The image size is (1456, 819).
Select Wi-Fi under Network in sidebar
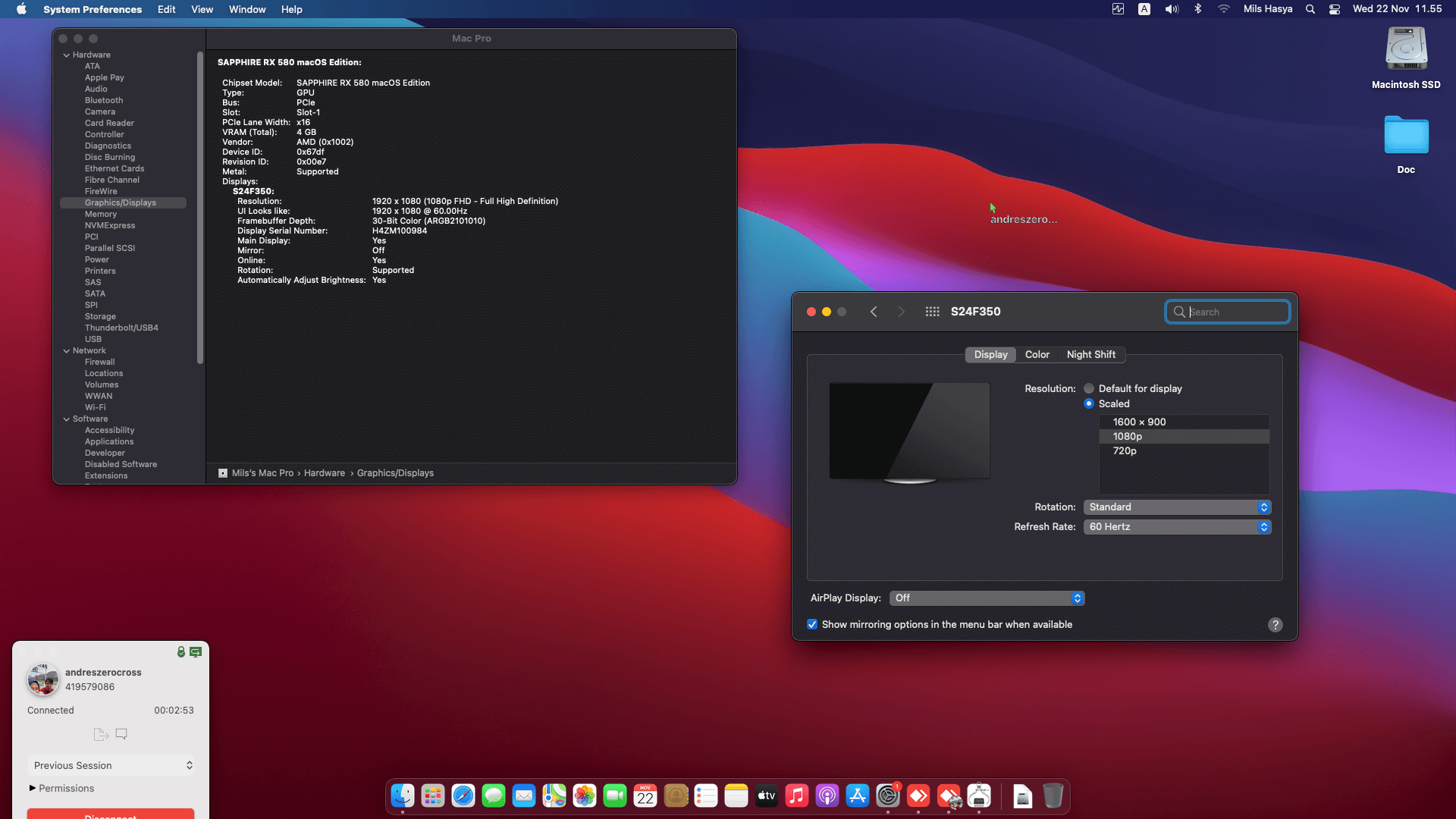[96, 407]
